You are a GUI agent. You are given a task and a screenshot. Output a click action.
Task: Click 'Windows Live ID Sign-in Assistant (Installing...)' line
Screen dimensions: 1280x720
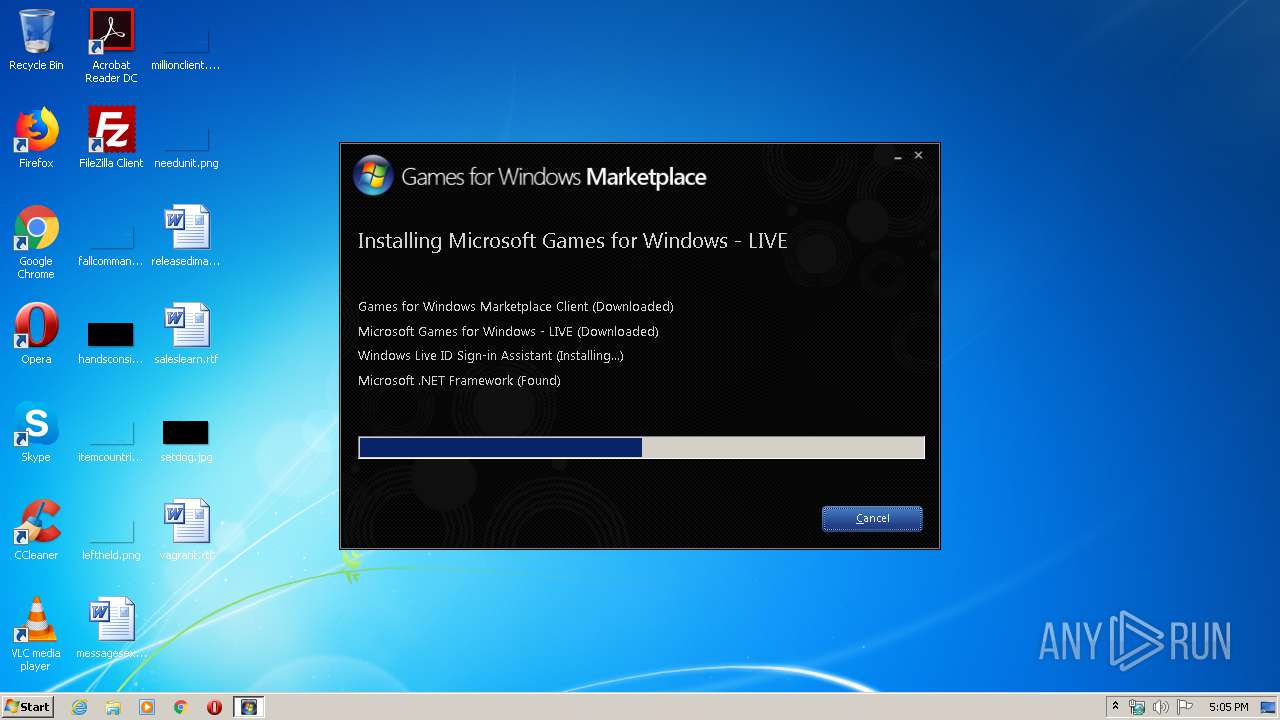tap(491, 356)
